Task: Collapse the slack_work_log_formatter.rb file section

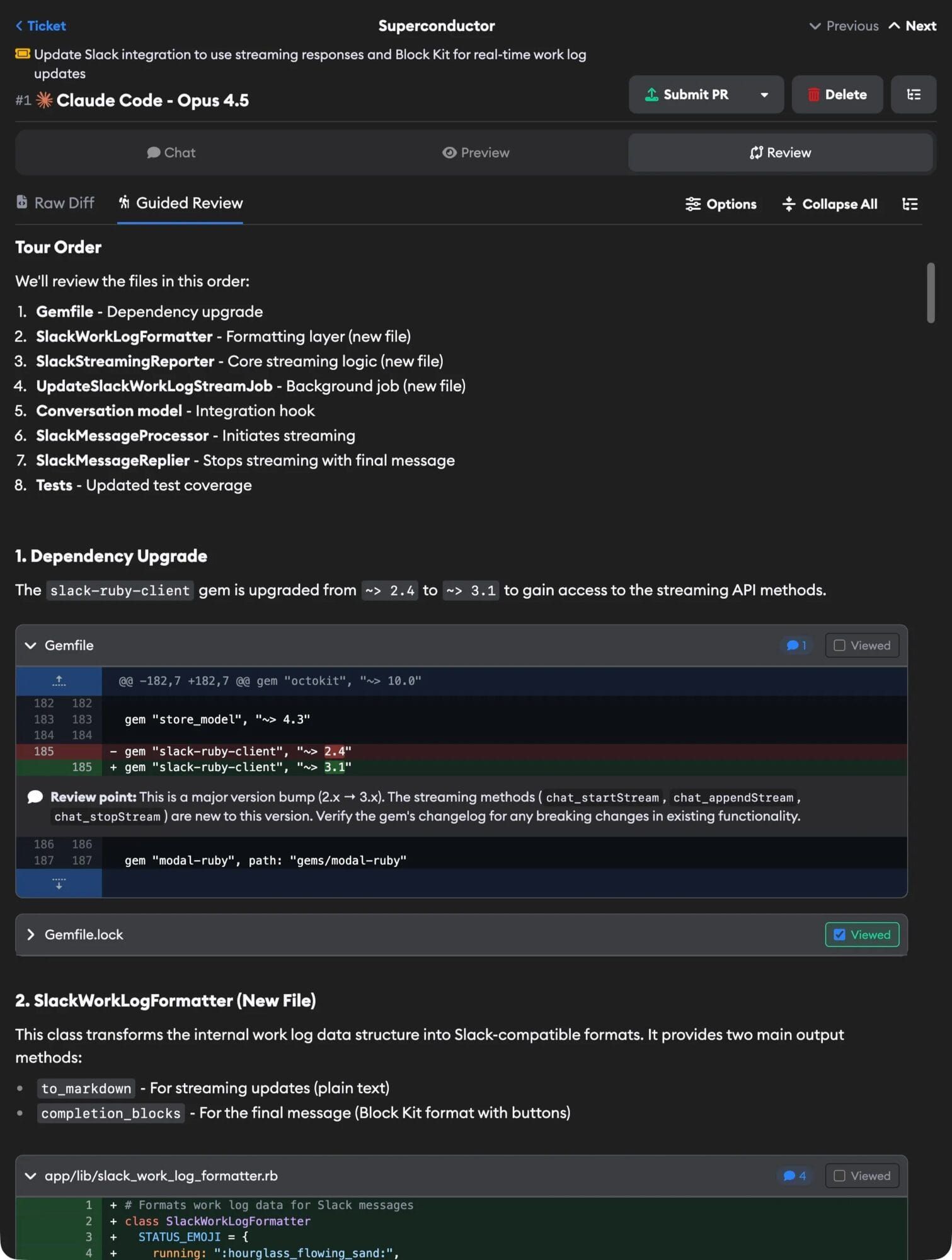Action: pos(30,1176)
